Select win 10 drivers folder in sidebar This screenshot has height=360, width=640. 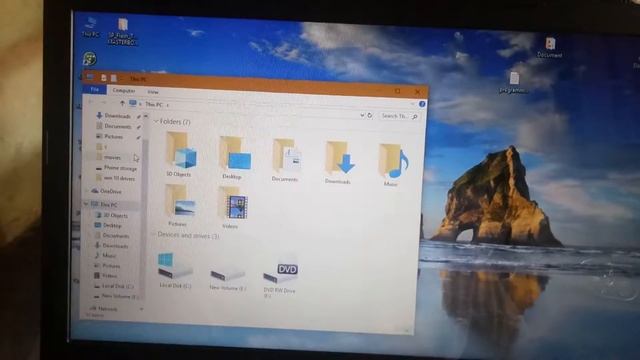(x=119, y=178)
